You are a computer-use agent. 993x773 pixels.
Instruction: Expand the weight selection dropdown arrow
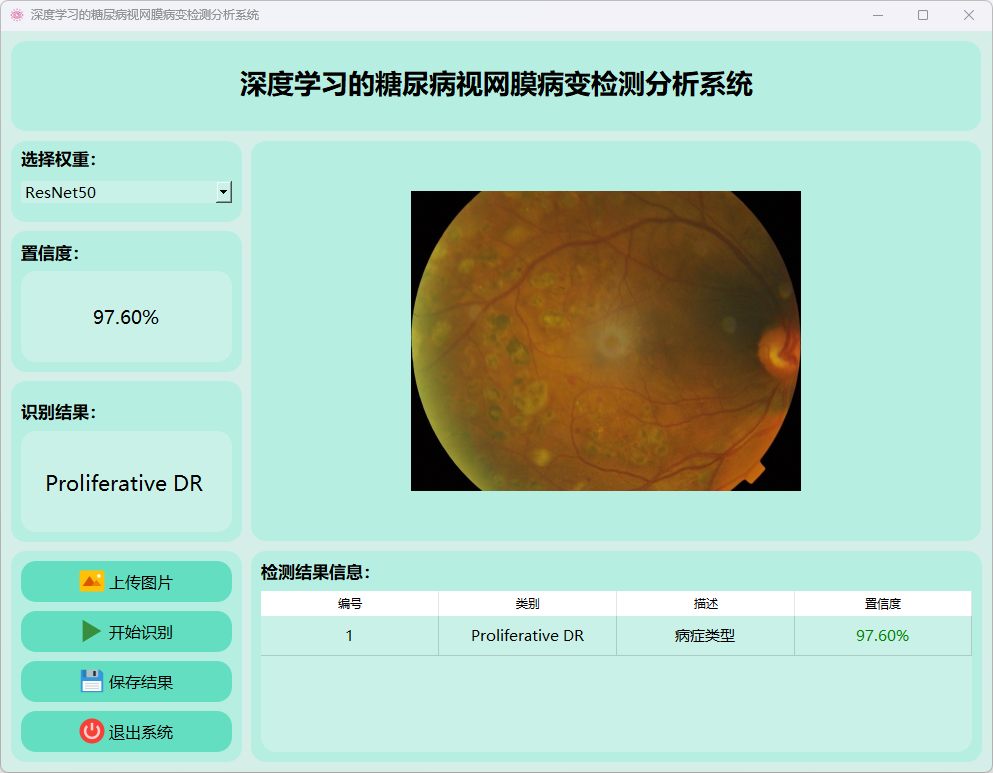click(224, 192)
